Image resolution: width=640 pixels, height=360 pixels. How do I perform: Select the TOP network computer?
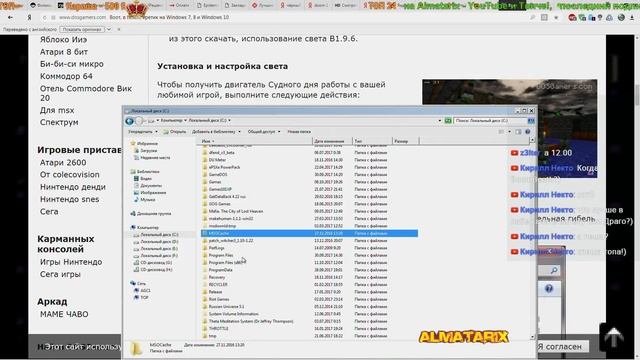tap(141, 298)
